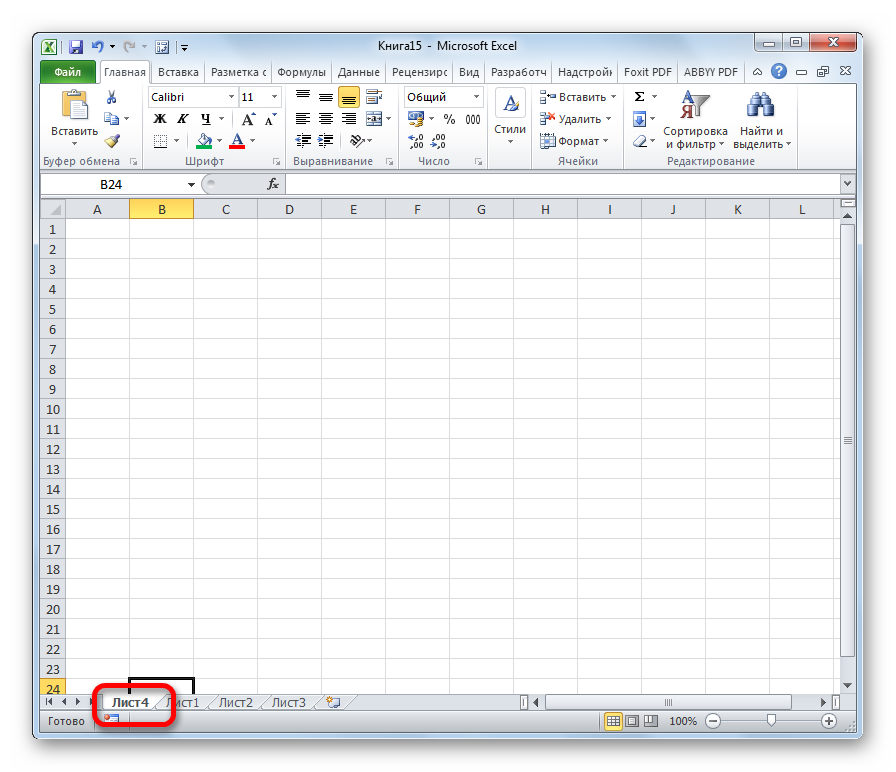Click the AutoSum sigma icon
The height and width of the screenshot is (772, 896).
639,97
